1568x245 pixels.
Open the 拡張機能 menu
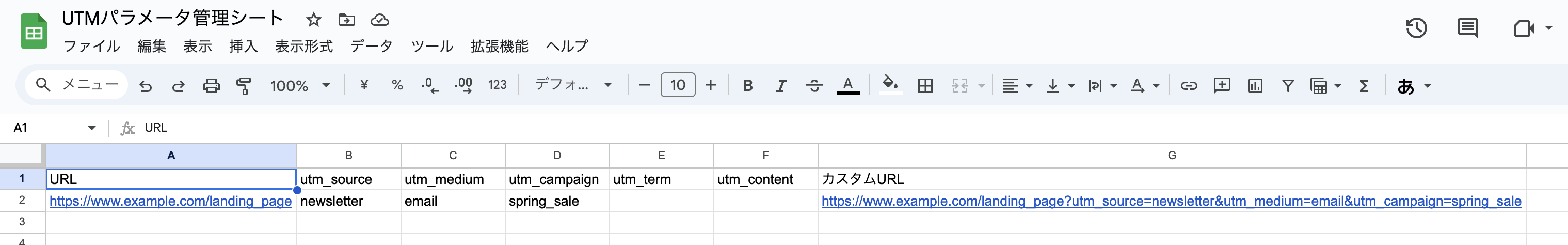click(499, 47)
